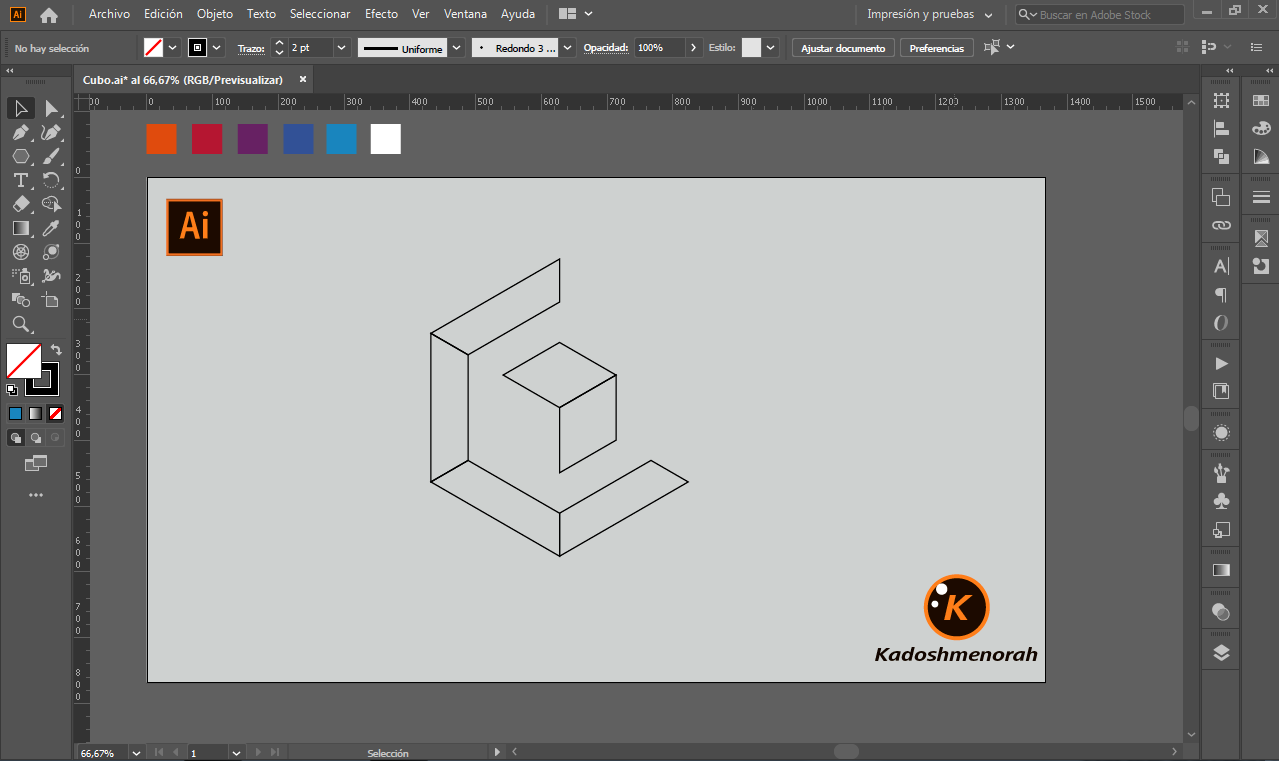
Task: Expand Opacidad slider arrow
Action: (x=694, y=48)
